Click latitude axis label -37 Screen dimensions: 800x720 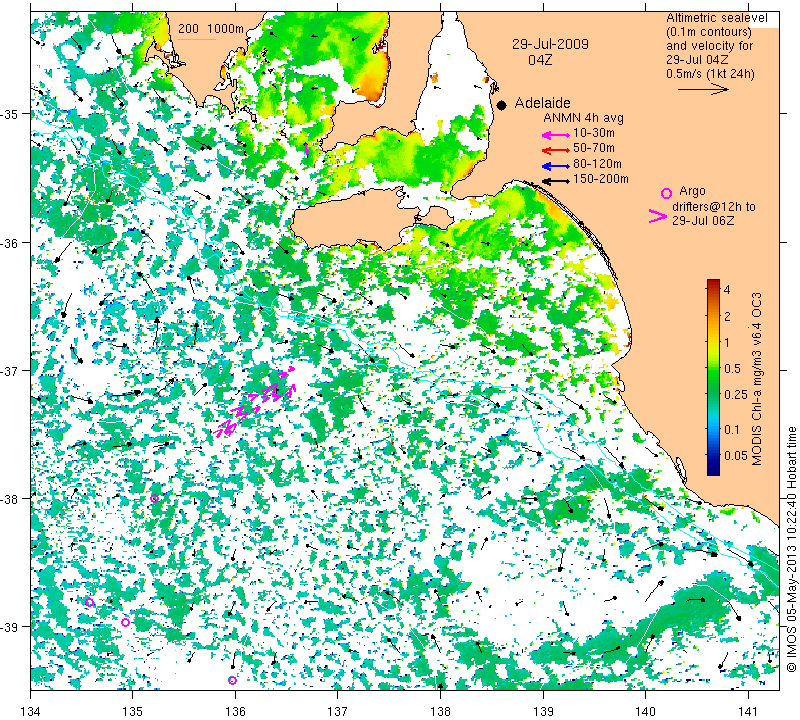[x=10, y=370]
